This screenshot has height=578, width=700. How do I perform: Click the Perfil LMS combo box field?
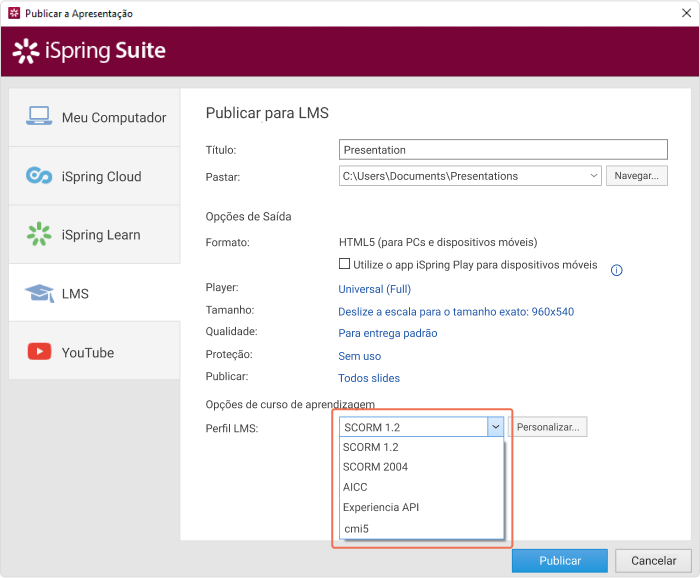tap(421, 427)
